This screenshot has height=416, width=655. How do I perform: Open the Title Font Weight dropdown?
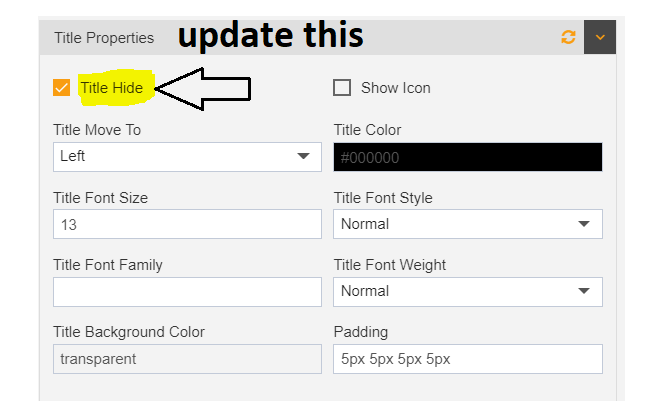pos(468,291)
